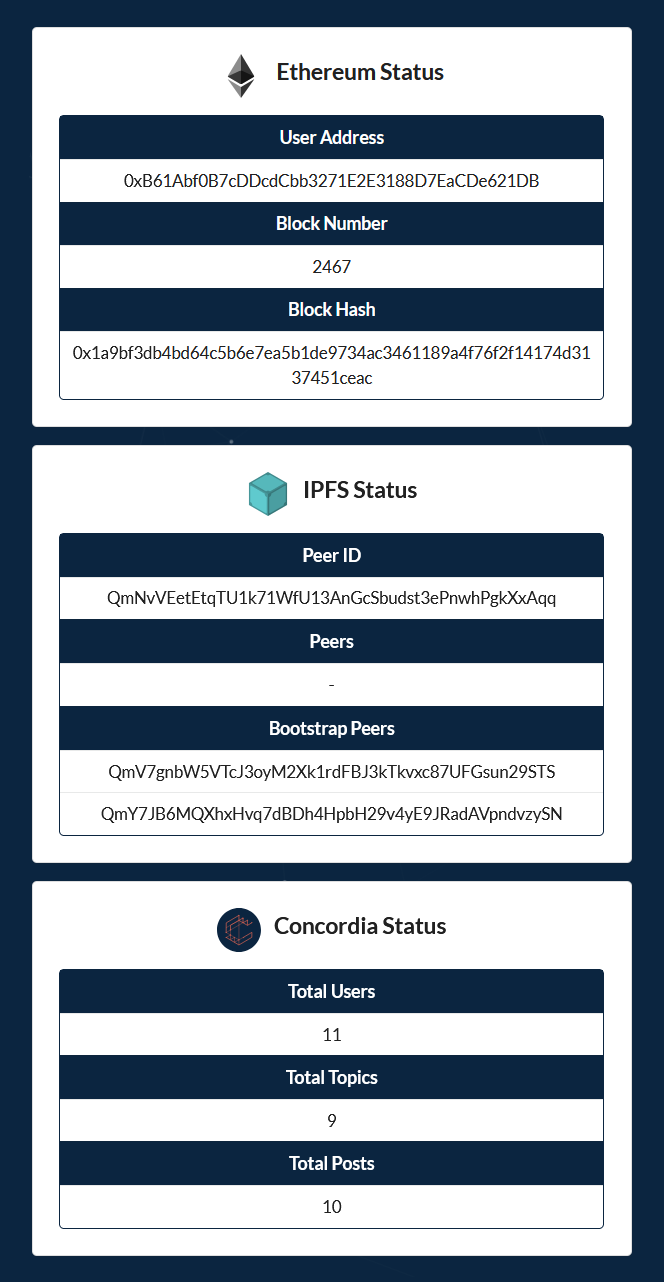Image resolution: width=664 pixels, height=1282 pixels.
Task: Click the Peer ID value starting QmNvVEet
Action: (332, 599)
